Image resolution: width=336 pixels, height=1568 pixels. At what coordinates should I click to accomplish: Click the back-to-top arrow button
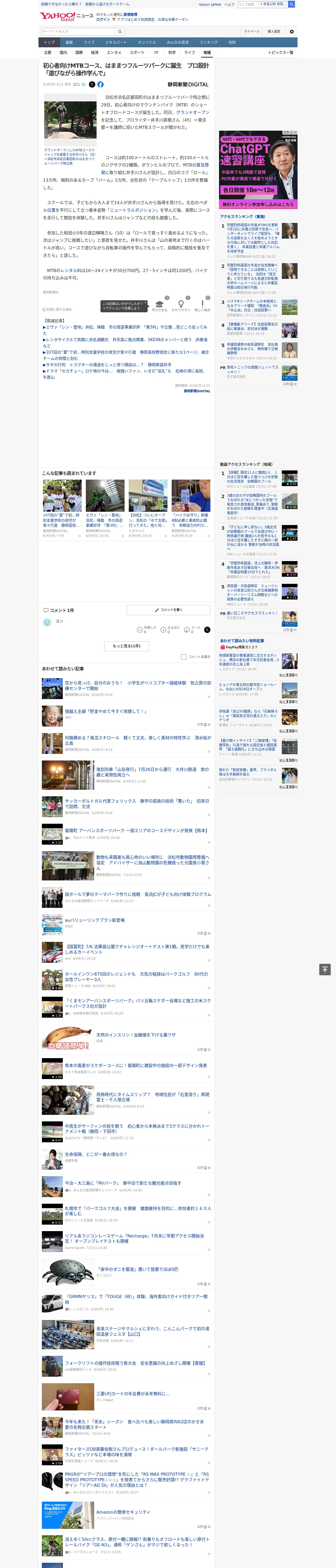(x=325, y=969)
